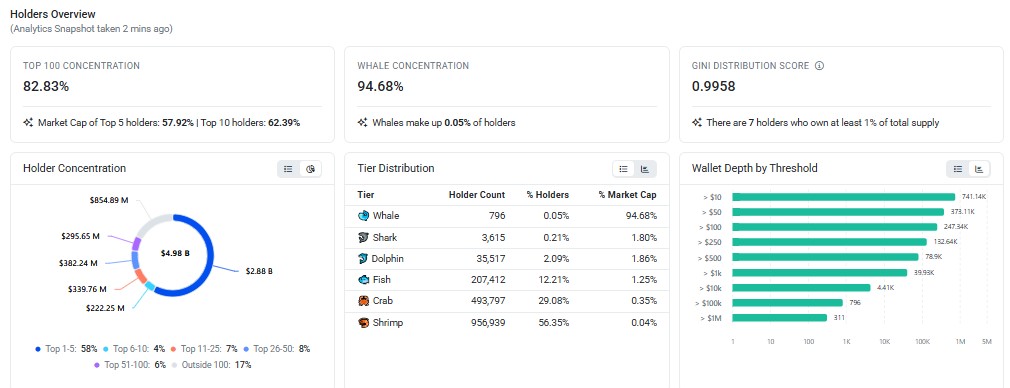1010x388 pixels.
Task: Toggle the Outside 100 legend entry
Action: [x=212, y=365]
